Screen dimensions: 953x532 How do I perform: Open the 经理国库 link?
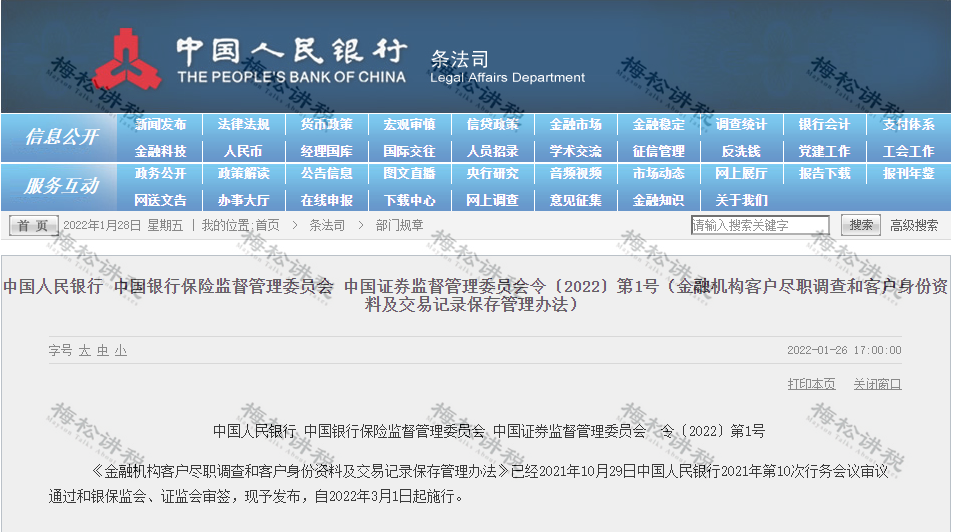pos(326,151)
